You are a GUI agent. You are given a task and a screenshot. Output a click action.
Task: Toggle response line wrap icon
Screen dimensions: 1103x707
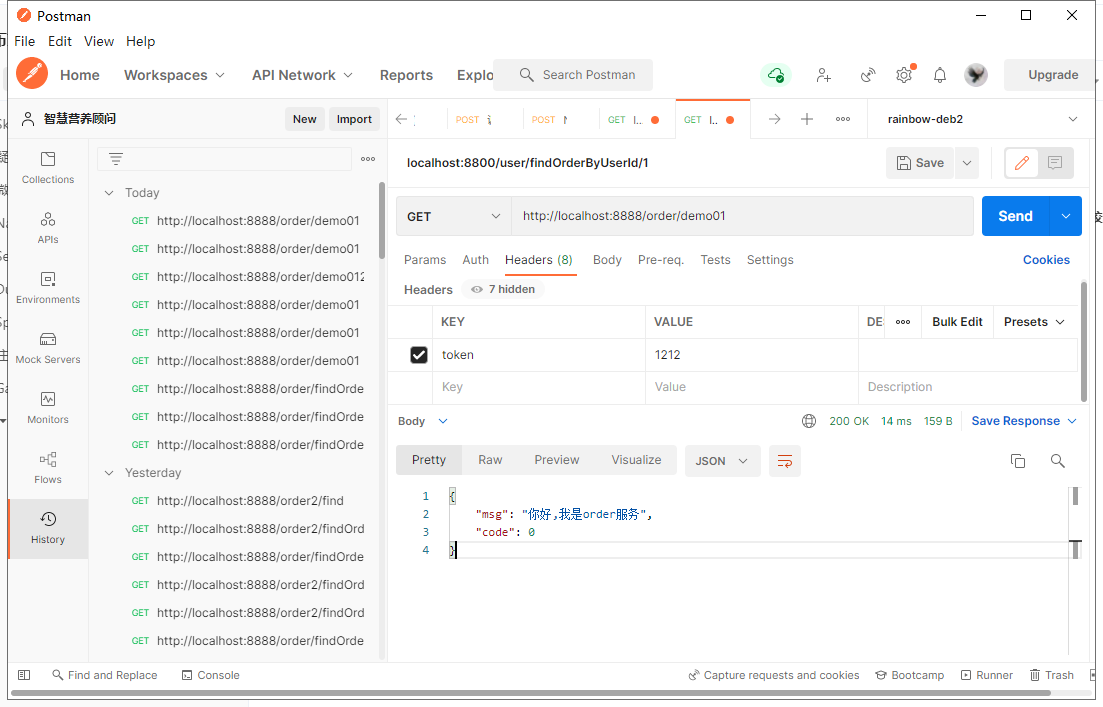[785, 461]
